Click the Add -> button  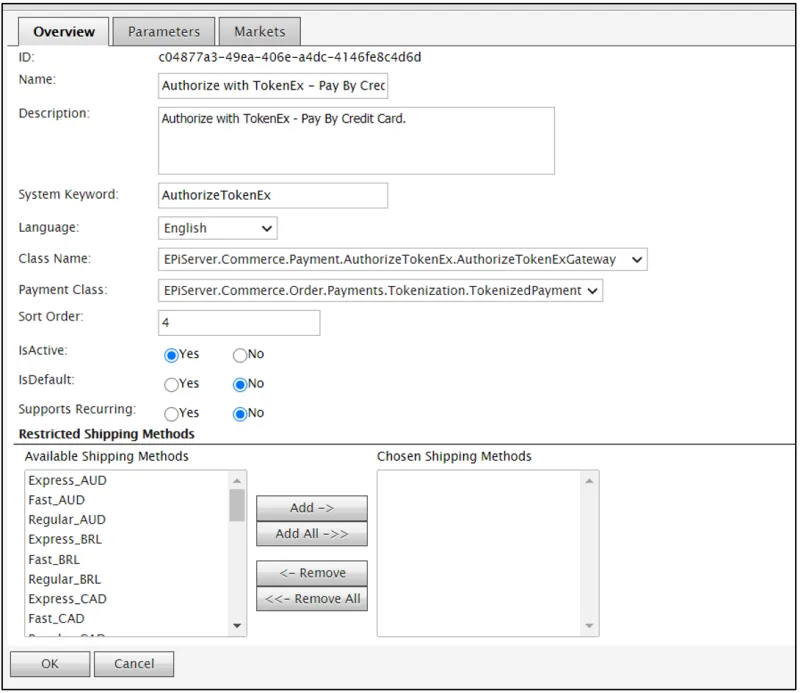pos(312,508)
